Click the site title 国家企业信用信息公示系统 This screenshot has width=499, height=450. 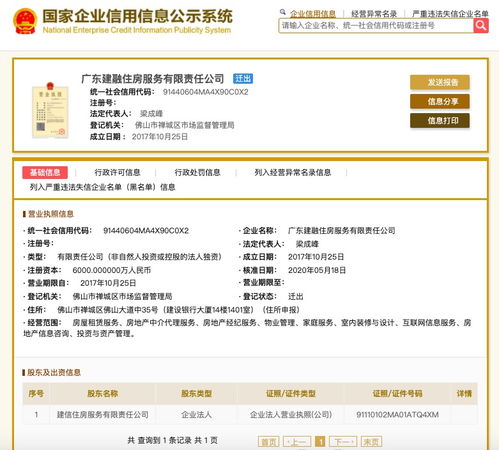pyautogui.click(x=137, y=16)
